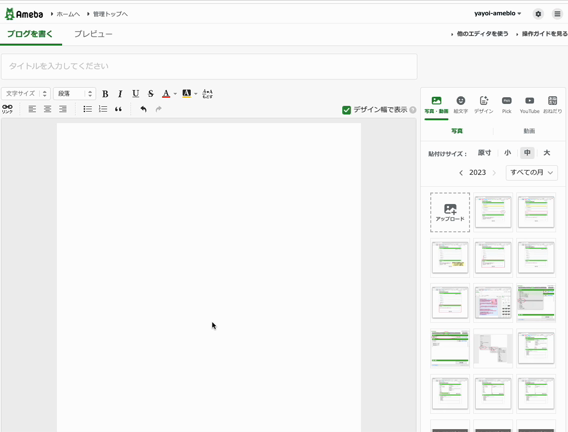568x432 pixels.
Task: Insert a bulleted list
Action: [88, 109]
